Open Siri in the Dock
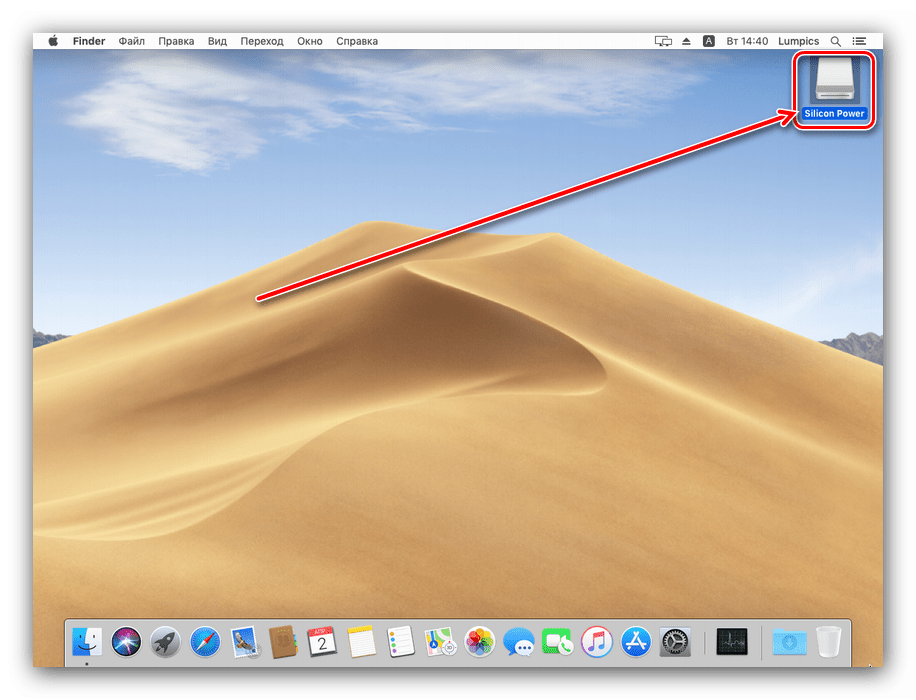The image size is (916, 700). pyautogui.click(x=127, y=641)
